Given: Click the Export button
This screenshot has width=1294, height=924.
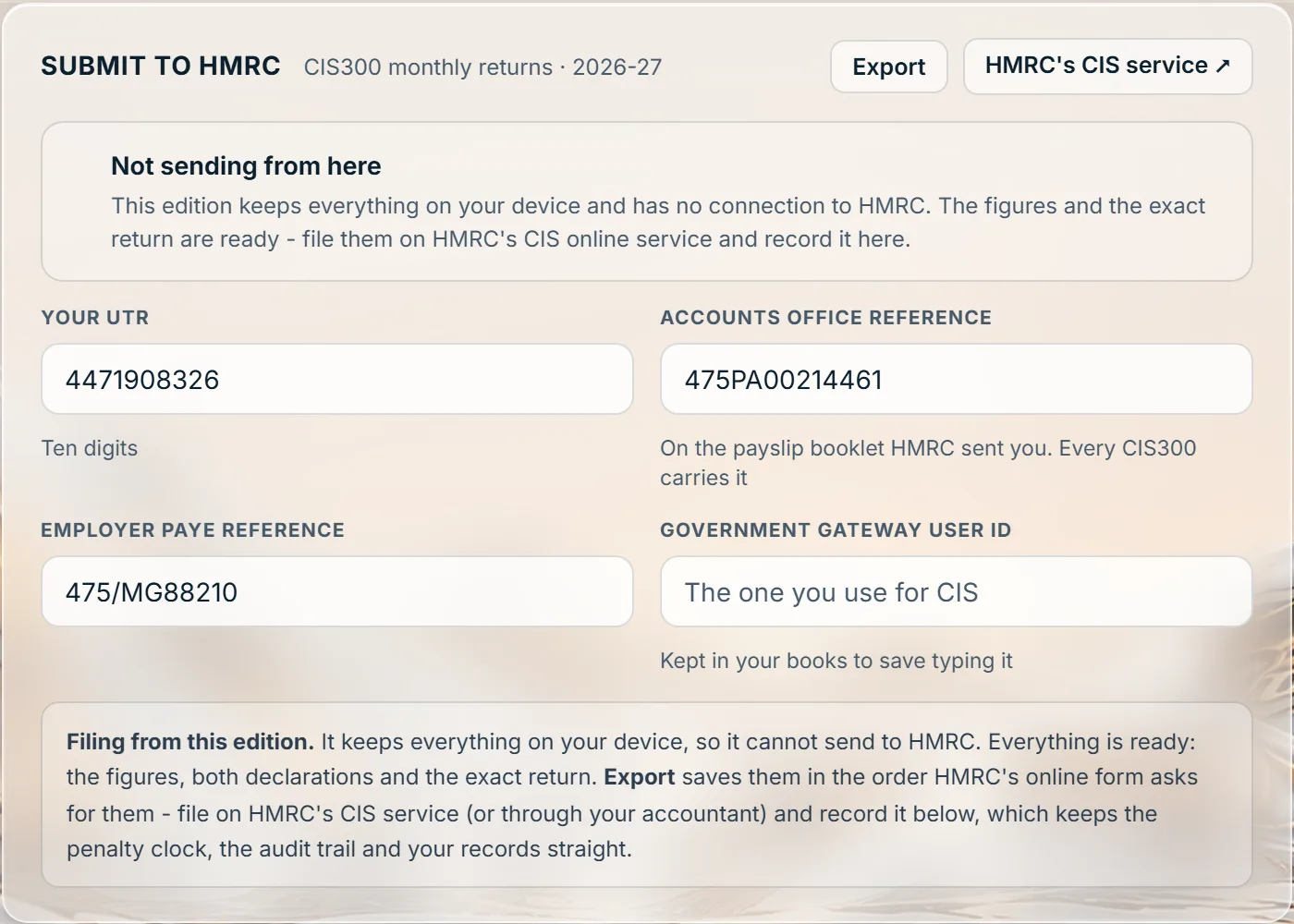Looking at the screenshot, I should 889,67.
